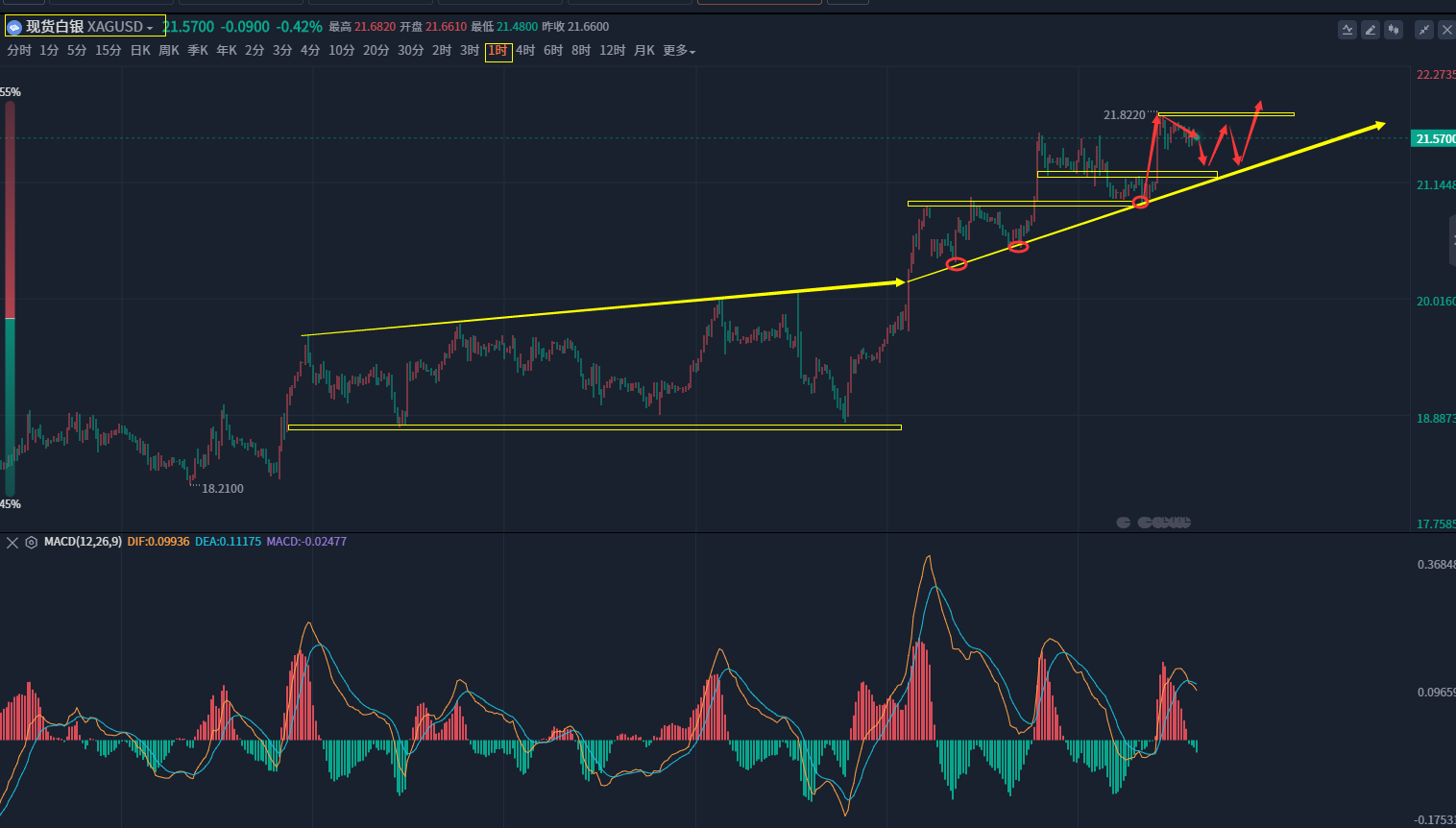Switch to the 4时 timeframe
The height and width of the screenshot is (828, 1456).
(x=525, y=51)
